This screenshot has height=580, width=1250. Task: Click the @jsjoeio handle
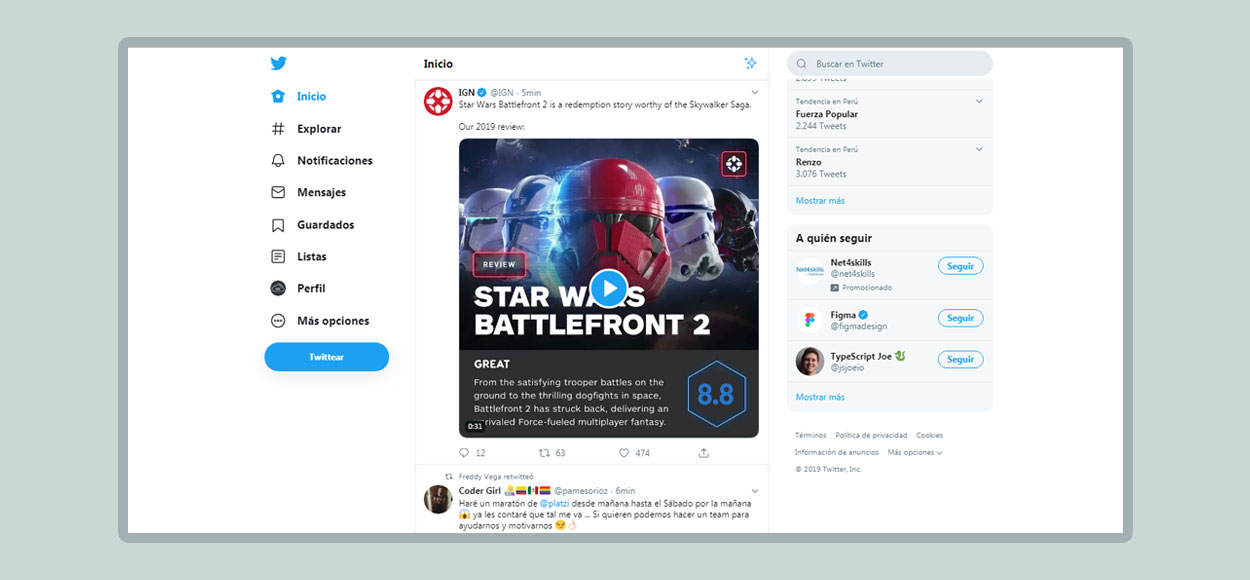click(x=848, y=368)
